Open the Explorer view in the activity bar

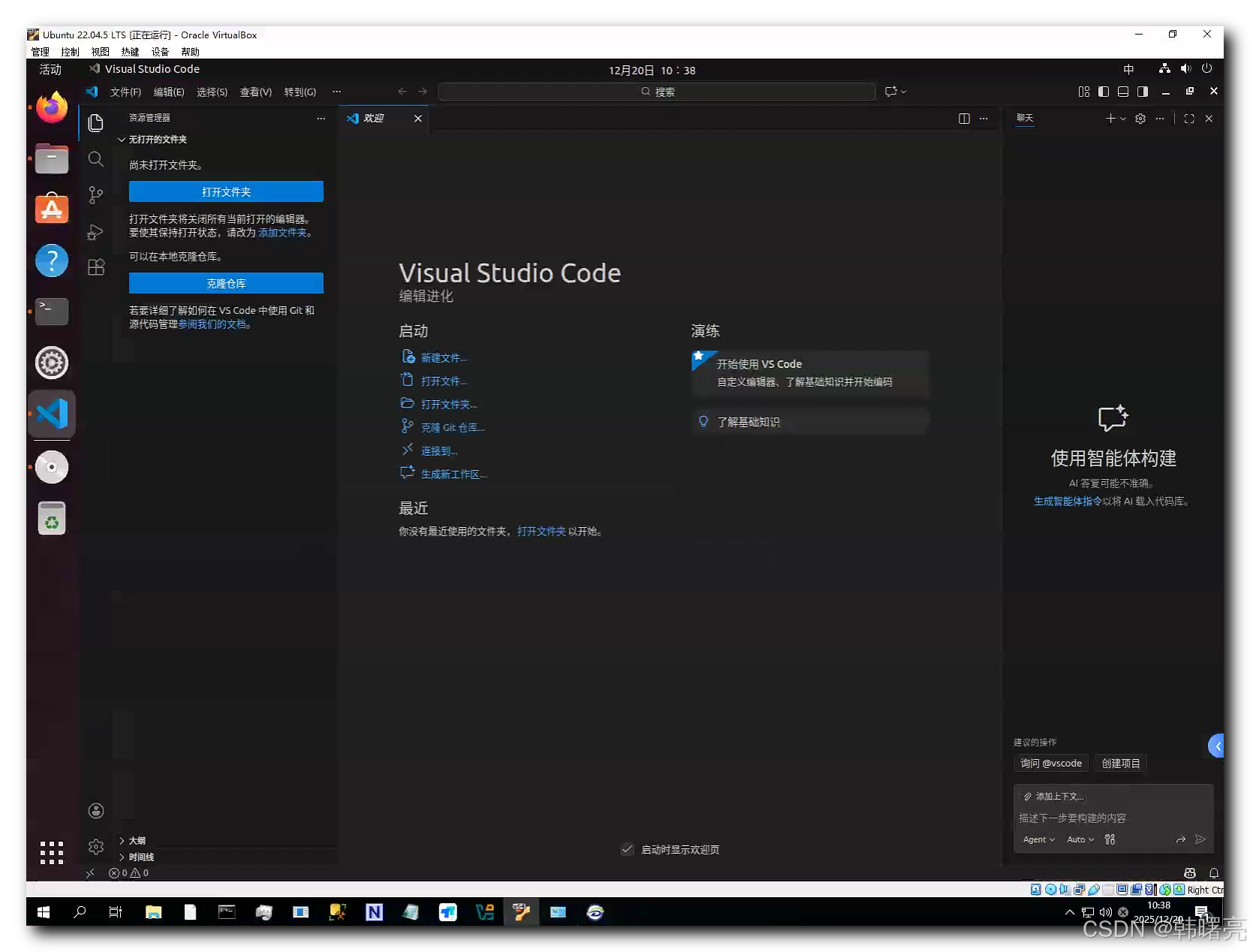coord(95,122)
